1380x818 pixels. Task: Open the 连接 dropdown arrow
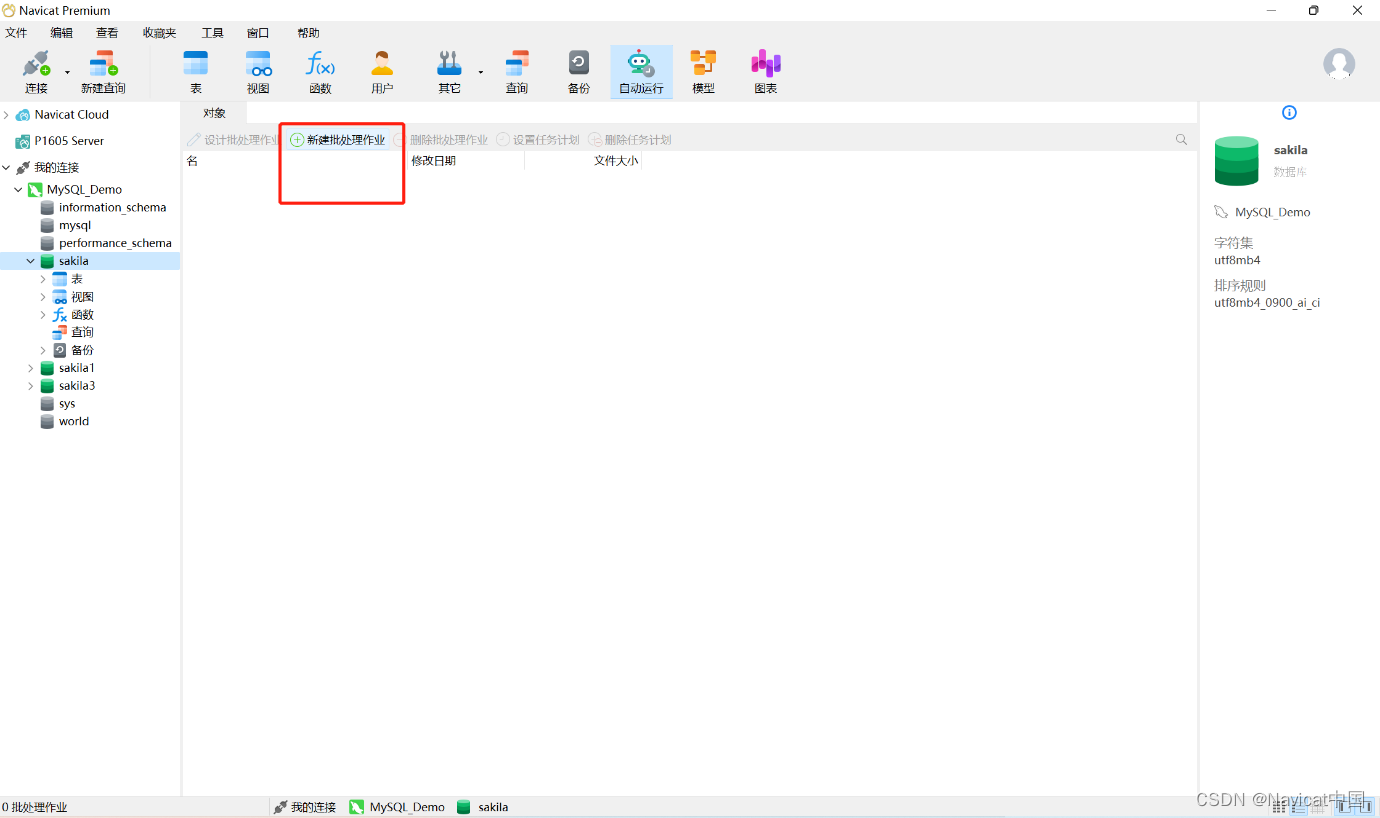coord(68,73)
